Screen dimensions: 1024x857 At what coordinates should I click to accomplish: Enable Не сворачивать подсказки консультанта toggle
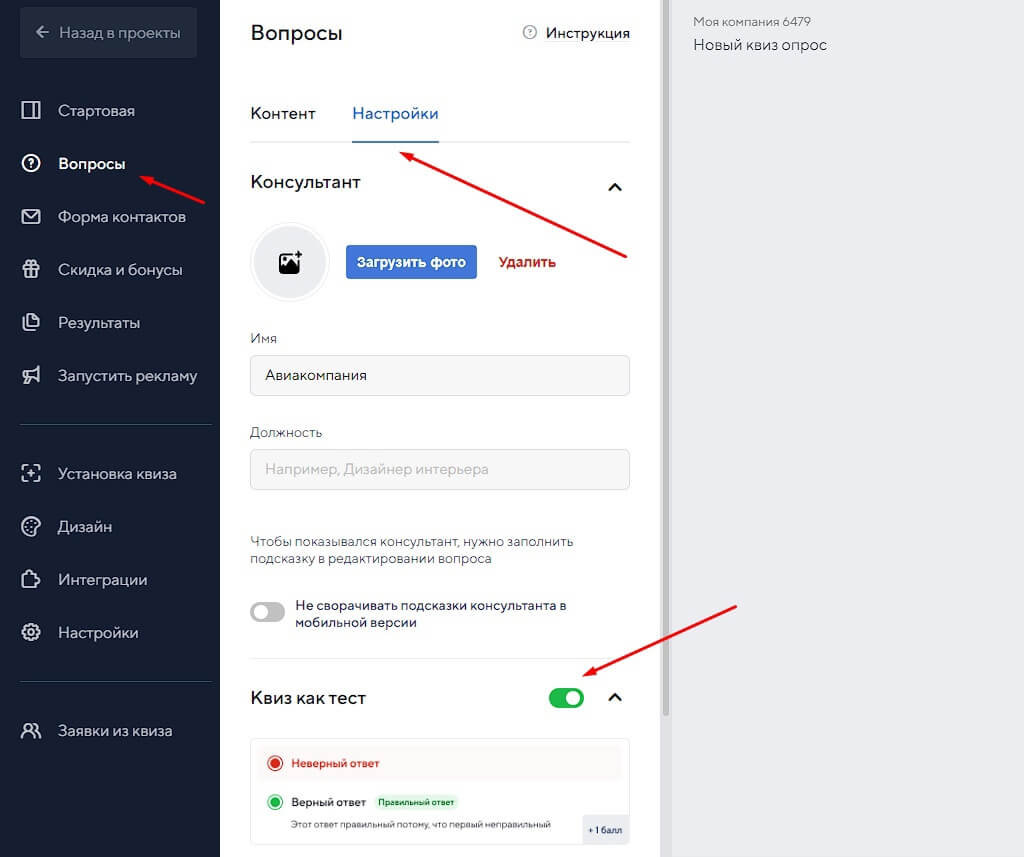(268, 613)
